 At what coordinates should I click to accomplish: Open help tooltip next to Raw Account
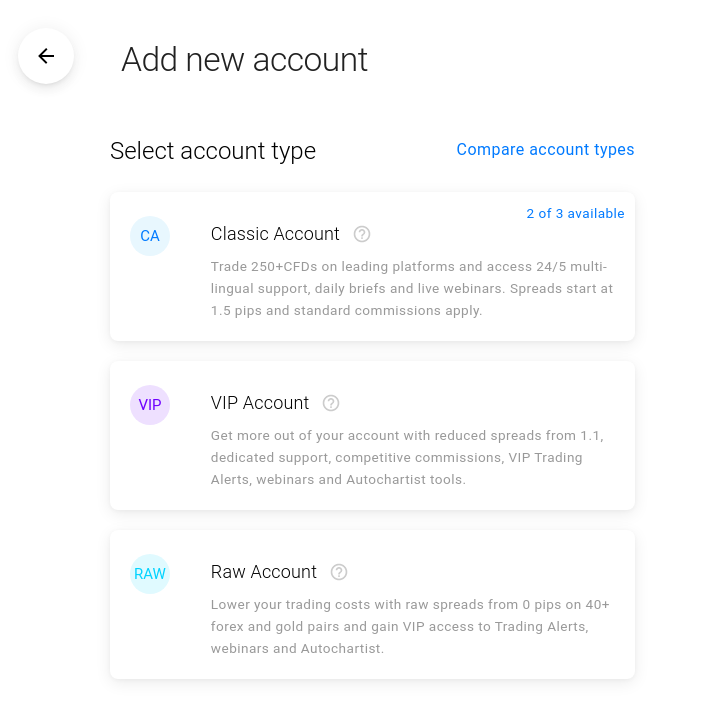[339, 572]
